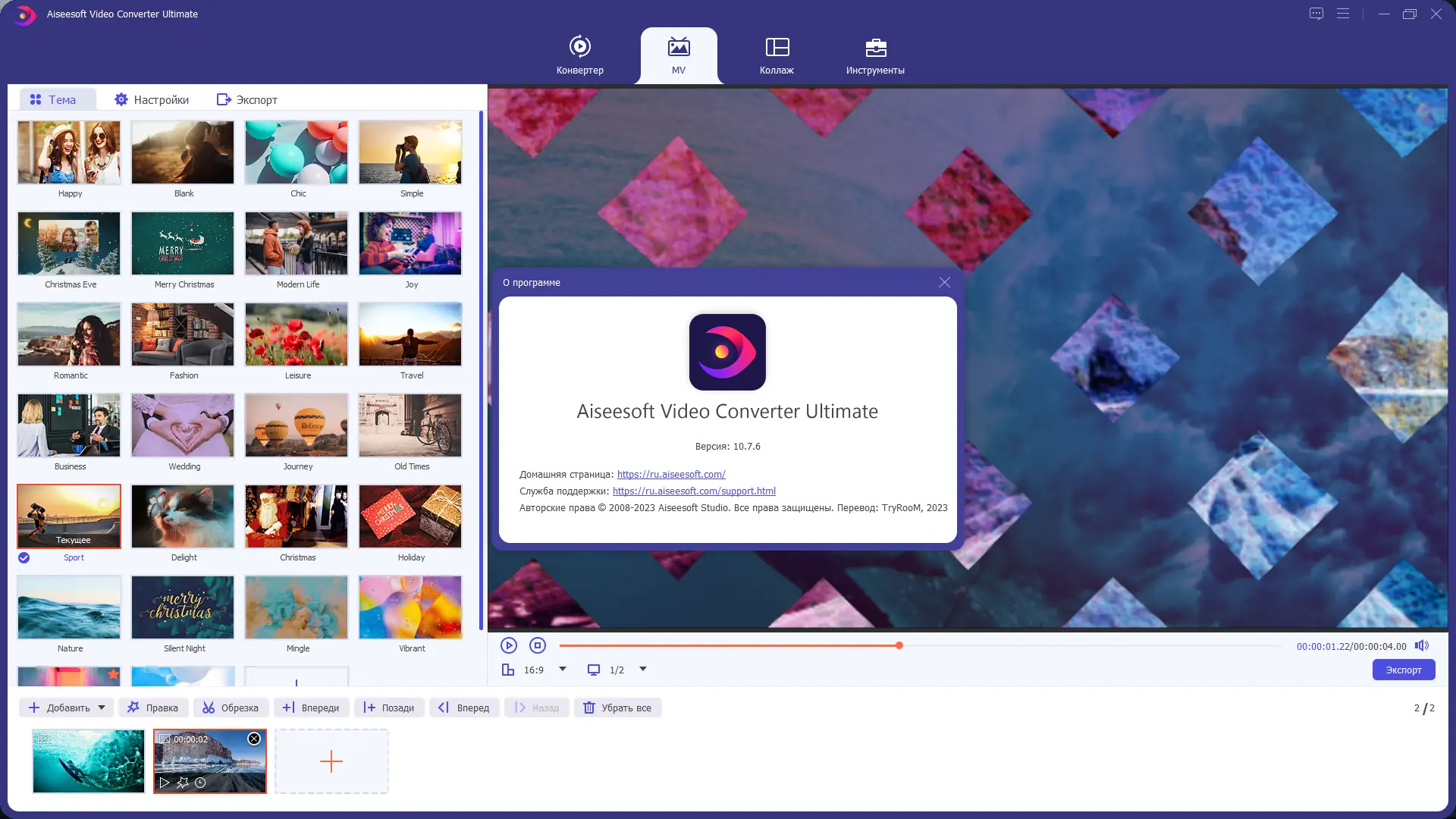Viewport: 1456px width, 819px height.
Task: Click the Назад move back button
Action: pos(537,708)
